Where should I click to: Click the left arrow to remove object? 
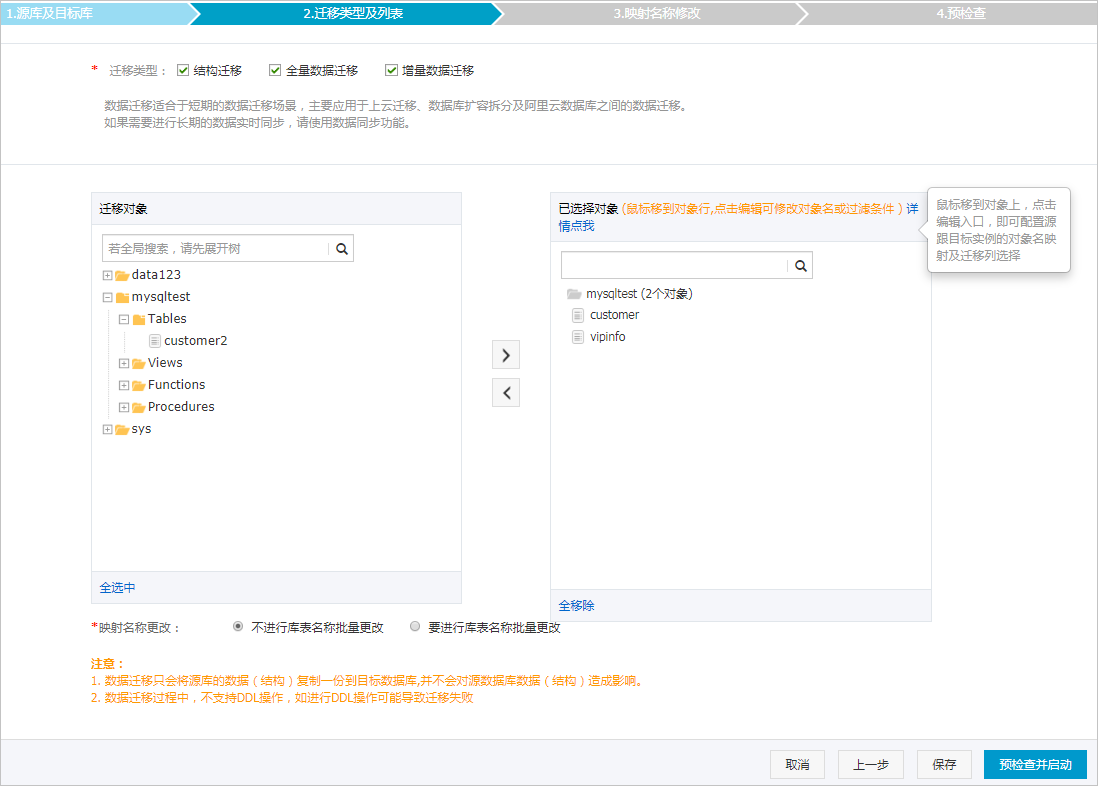point(506,393)
